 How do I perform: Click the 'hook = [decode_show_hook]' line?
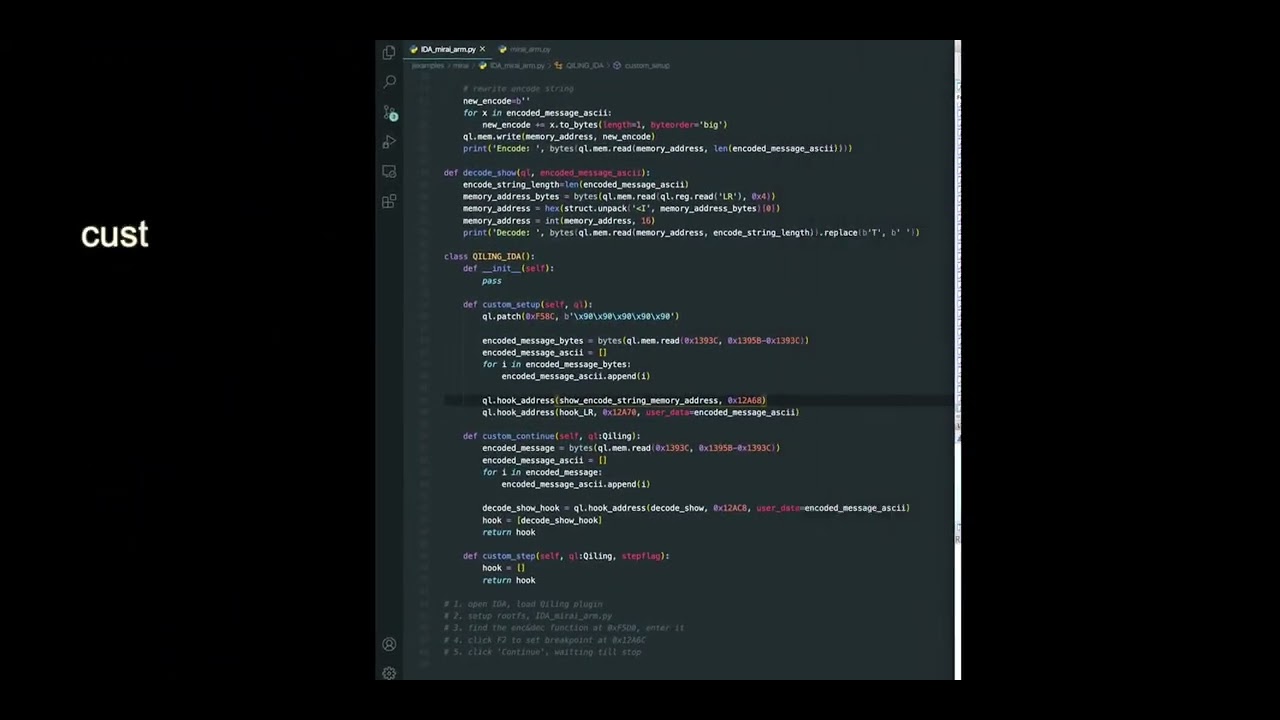[x=542, y=520]
